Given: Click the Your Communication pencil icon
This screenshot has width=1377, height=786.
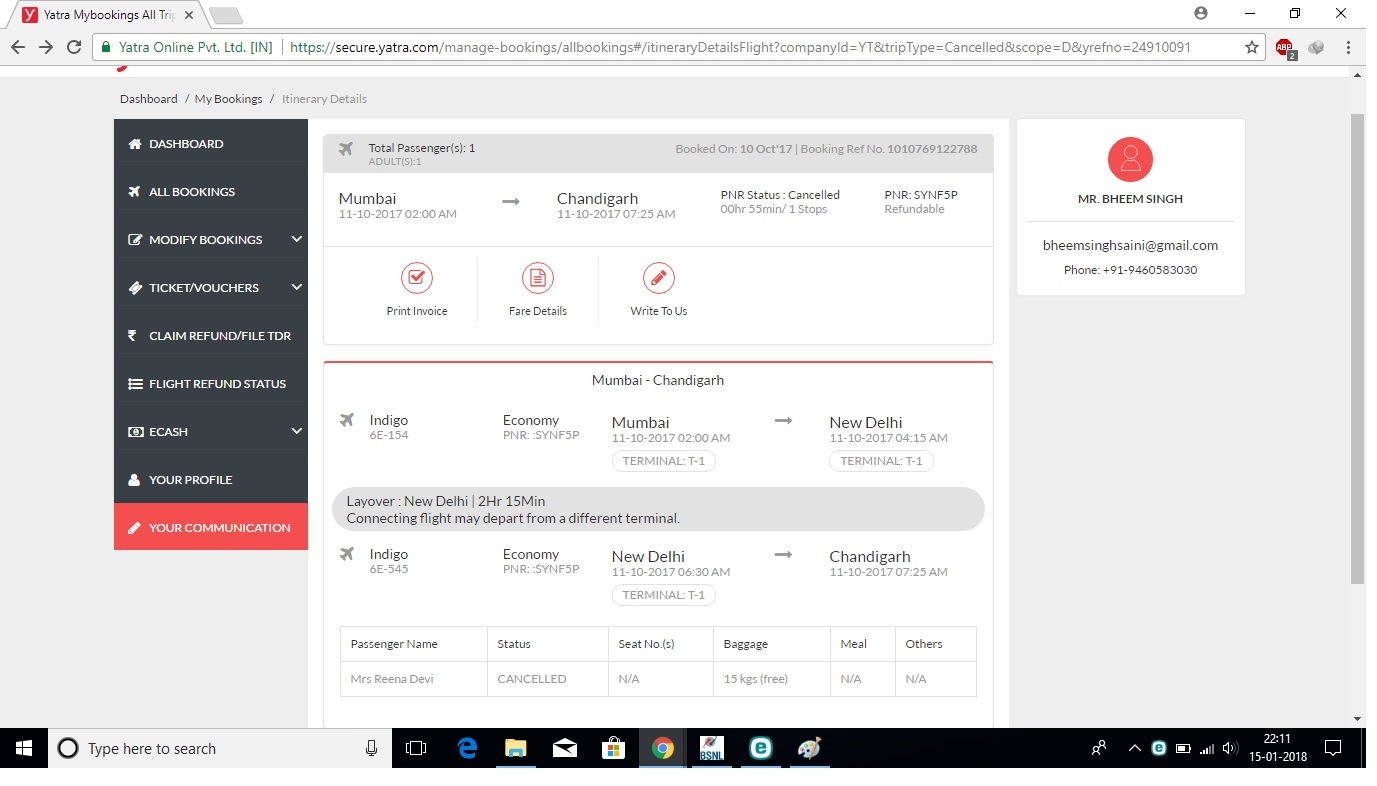Looking at the screenshot, I should coord(134,528).
